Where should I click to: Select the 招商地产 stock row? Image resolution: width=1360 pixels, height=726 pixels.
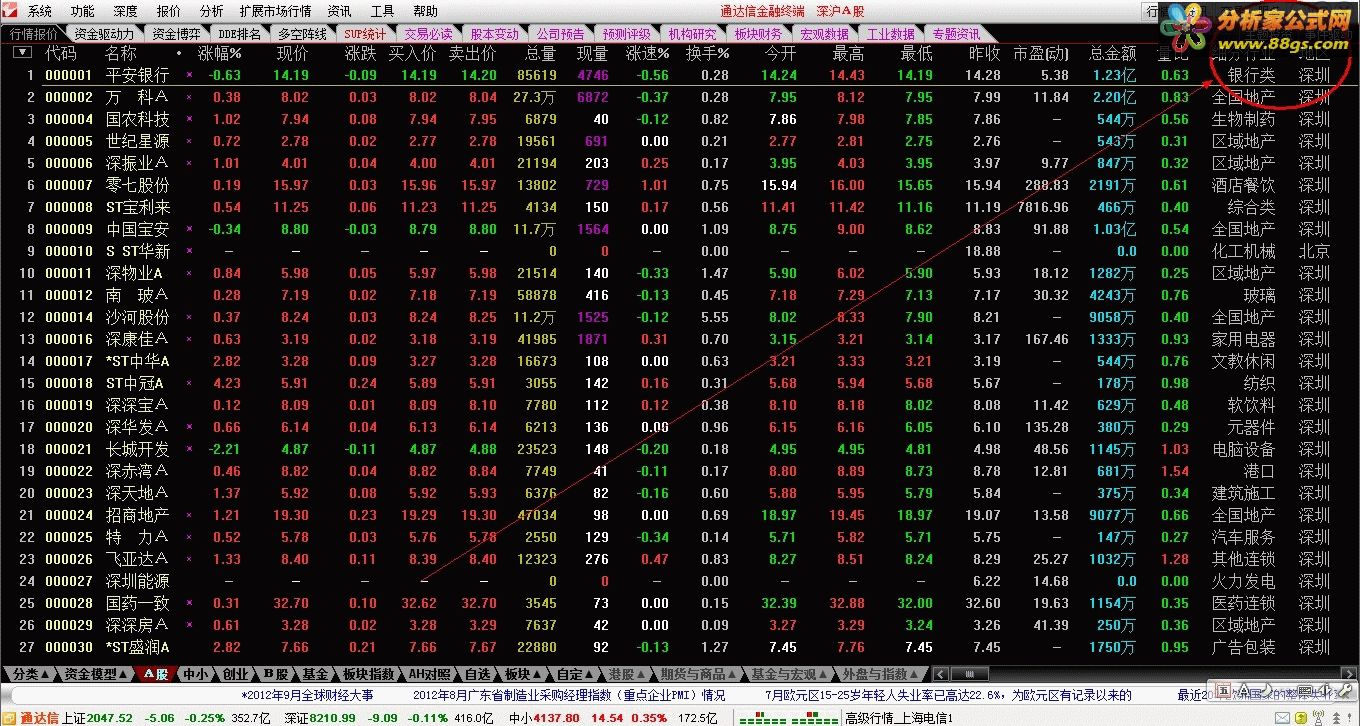click(x=680, y=515)
